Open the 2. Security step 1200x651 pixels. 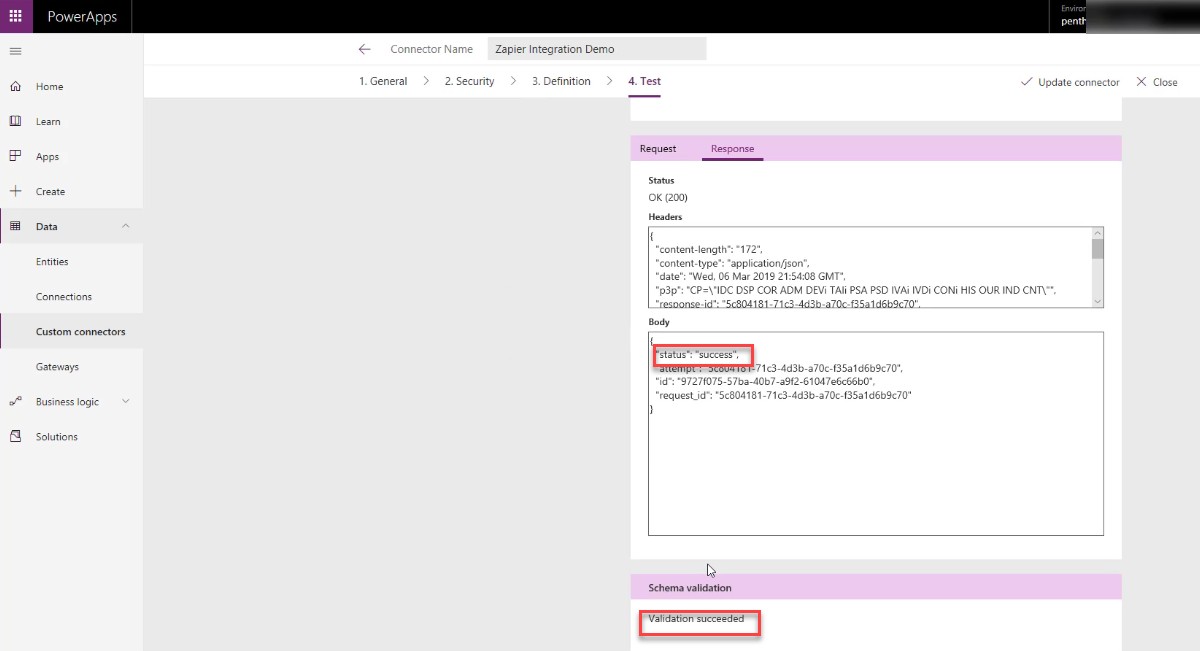click(x=470, y=81)
